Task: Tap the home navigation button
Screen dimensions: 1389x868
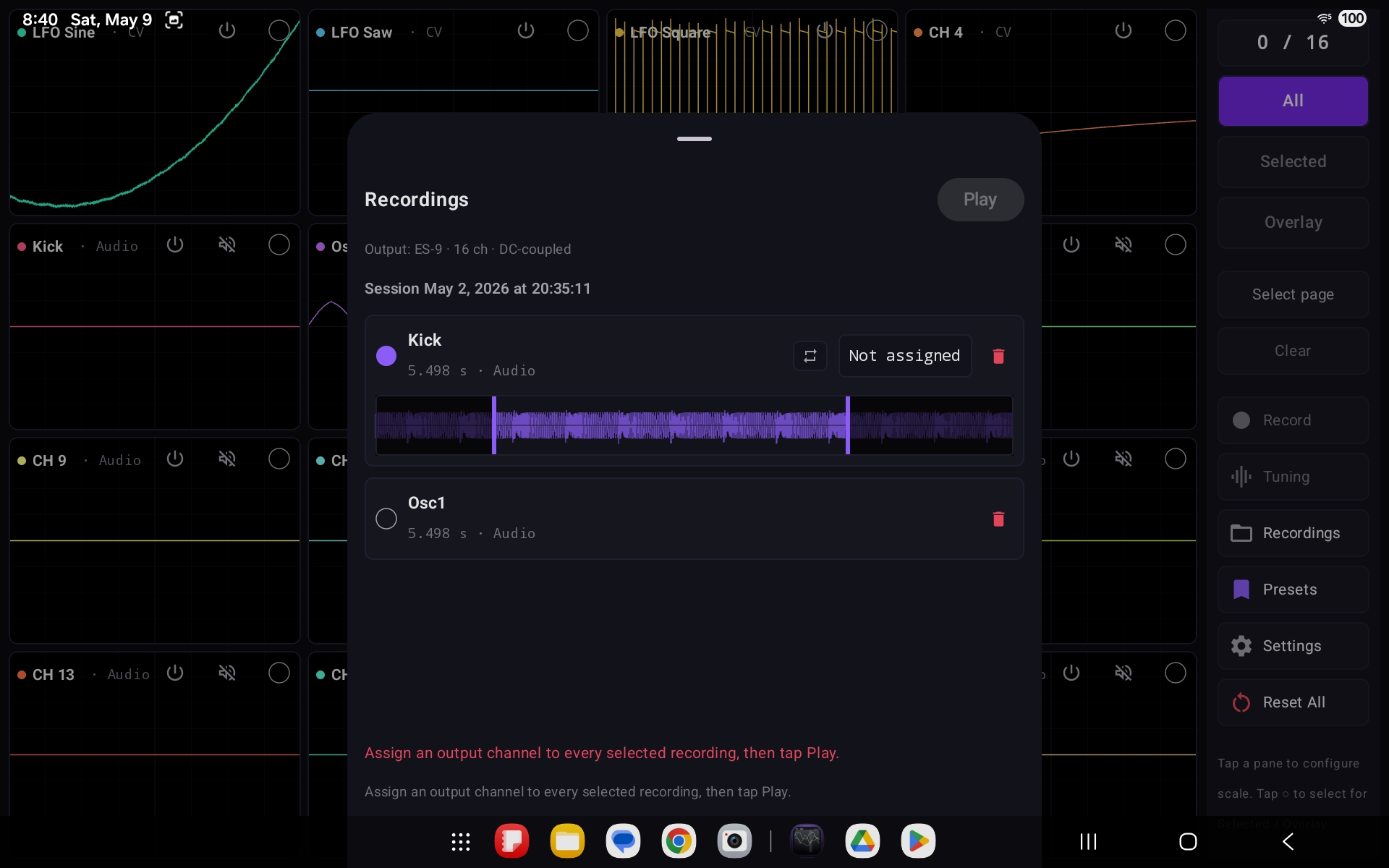Action: coord(1188,841)
